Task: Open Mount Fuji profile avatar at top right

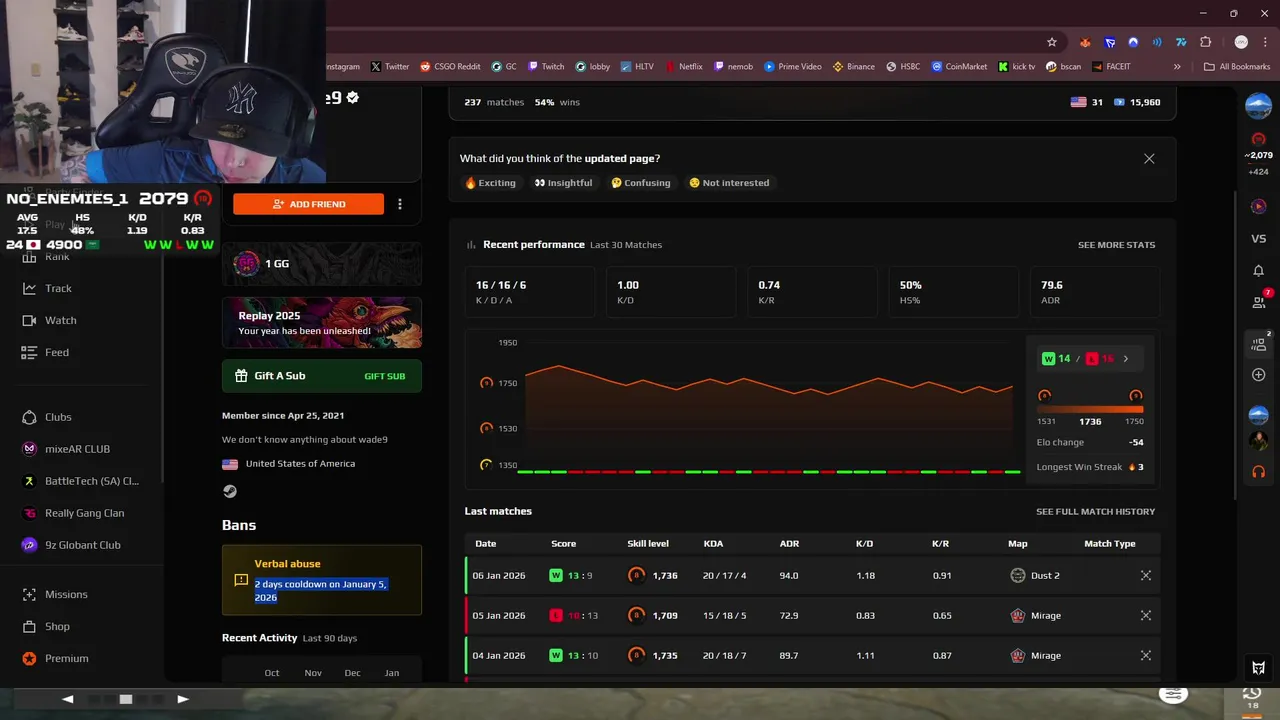Action: point(1259,104)
